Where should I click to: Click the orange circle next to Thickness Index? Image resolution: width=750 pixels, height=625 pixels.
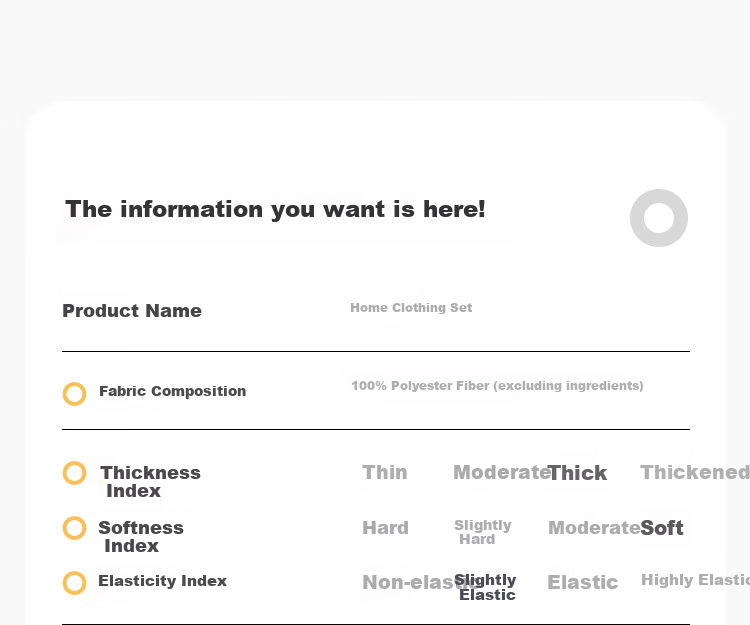pyautogui.click(x=75, y=473)
